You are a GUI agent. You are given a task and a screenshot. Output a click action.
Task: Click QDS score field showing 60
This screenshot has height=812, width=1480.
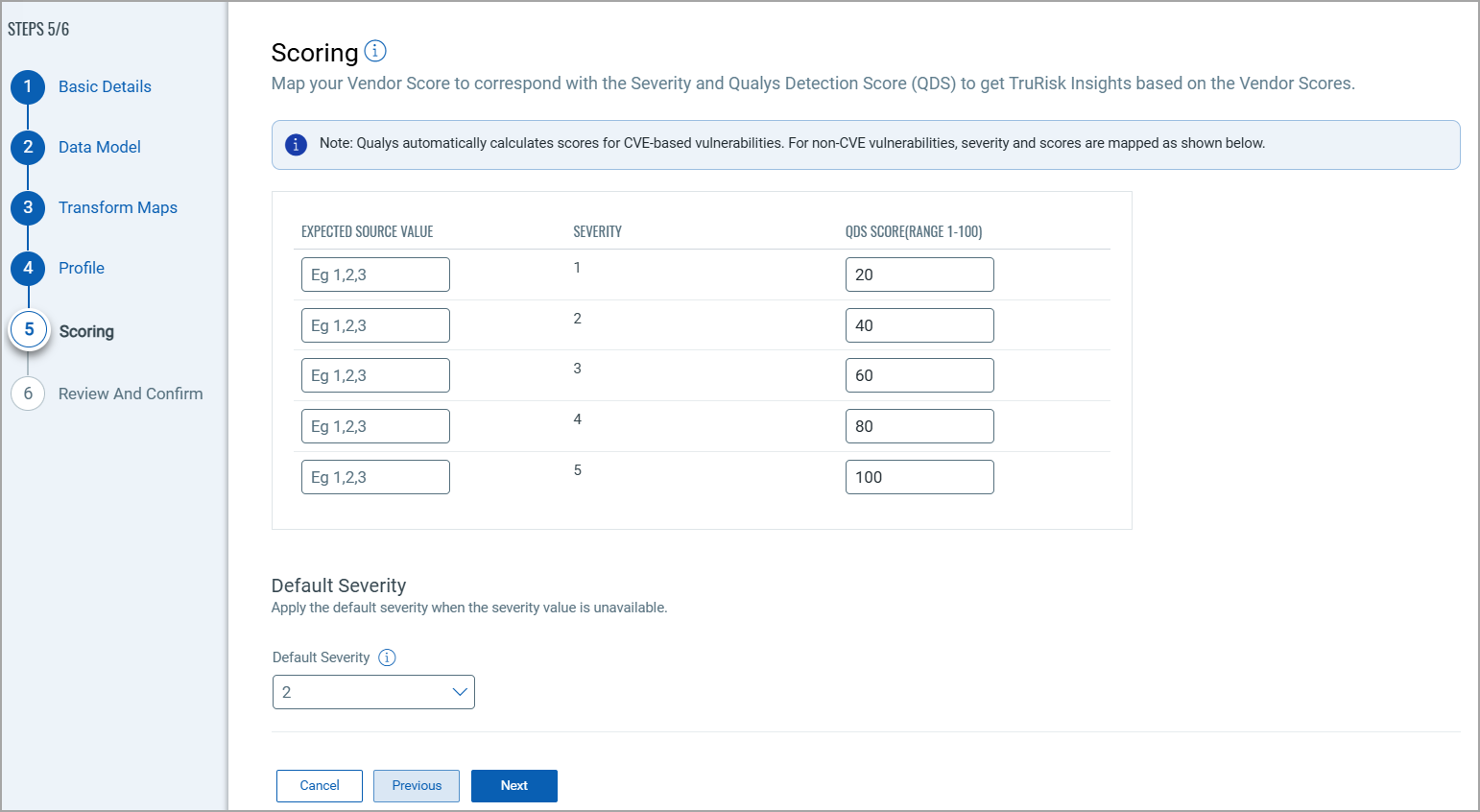click(x=919, y=375)
